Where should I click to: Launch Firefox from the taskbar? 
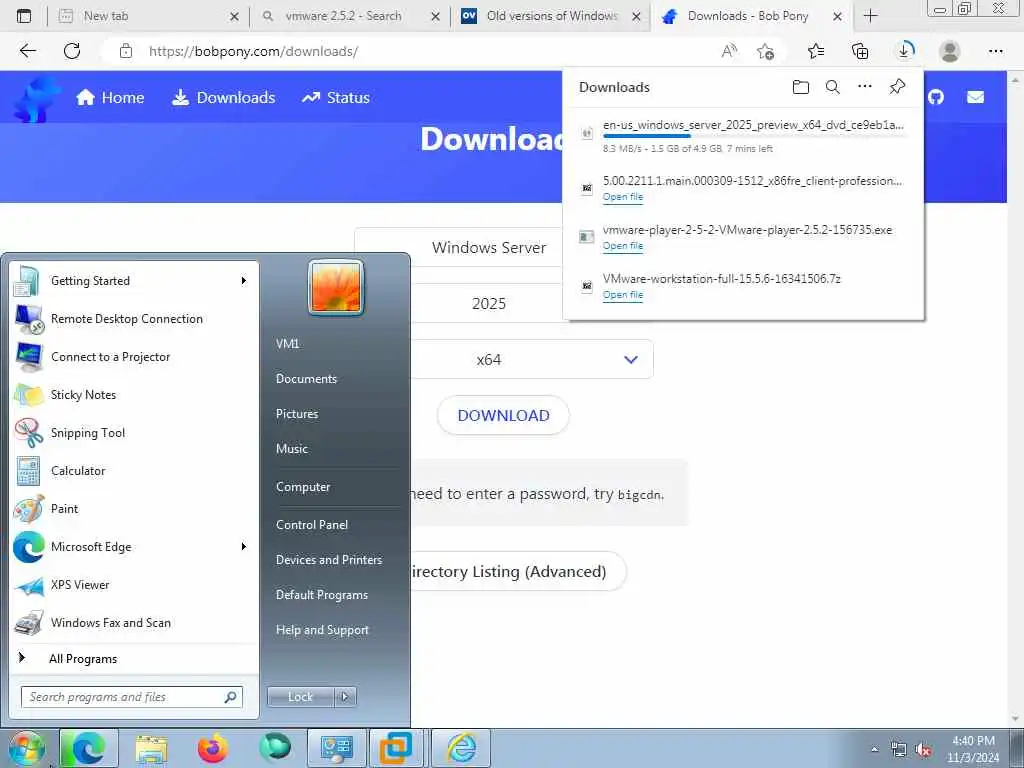213,748
